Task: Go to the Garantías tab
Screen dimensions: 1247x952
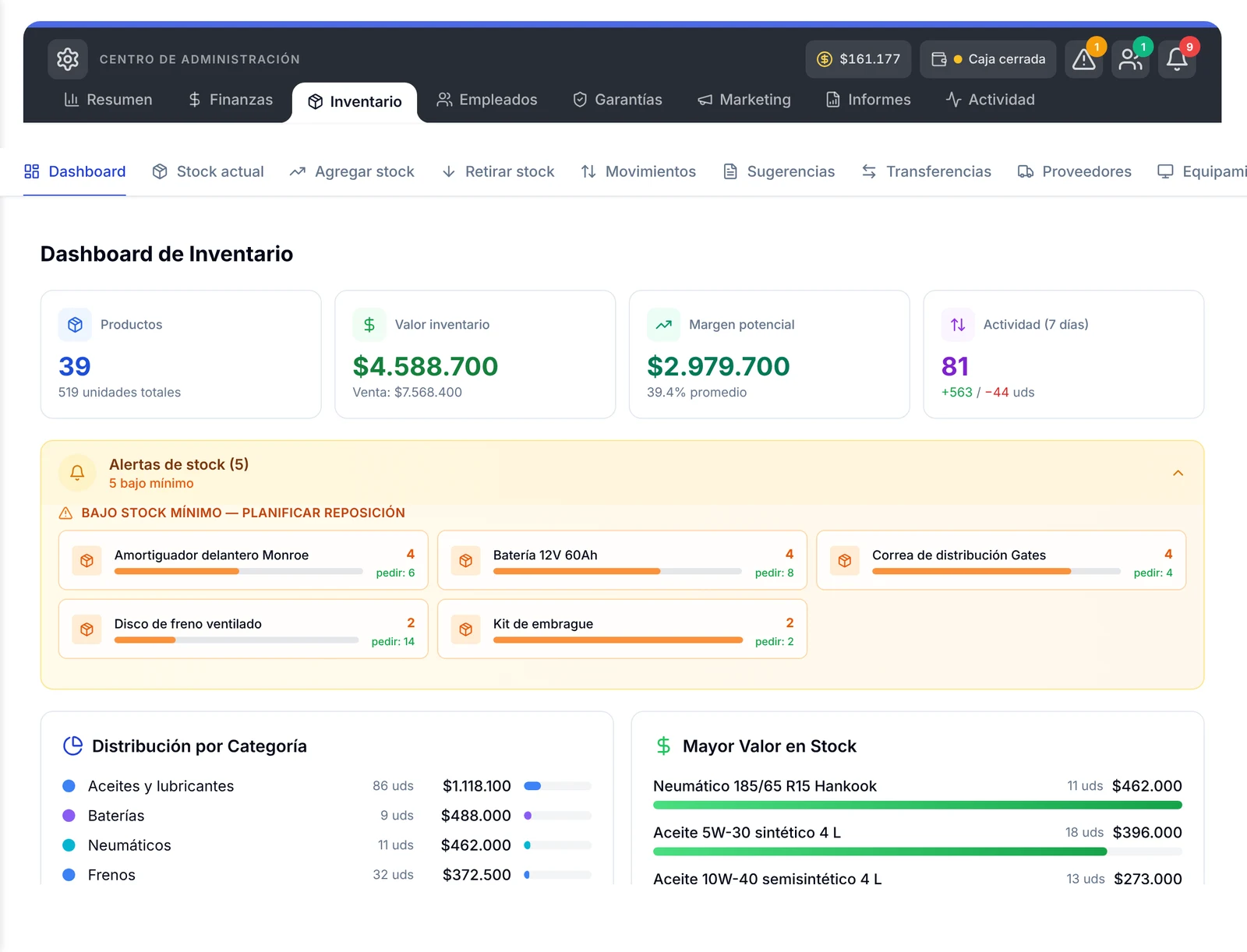Action: point(617,100)
